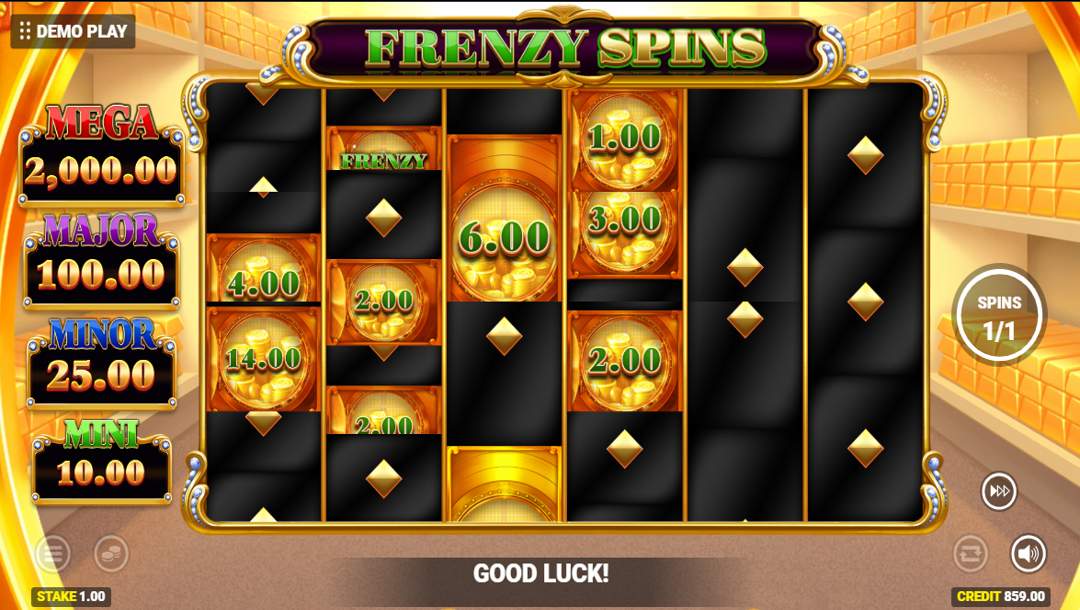Open the faded hamburger menu icon
This screenshot has height=610, width=1080.
click(x=53, y=553)
